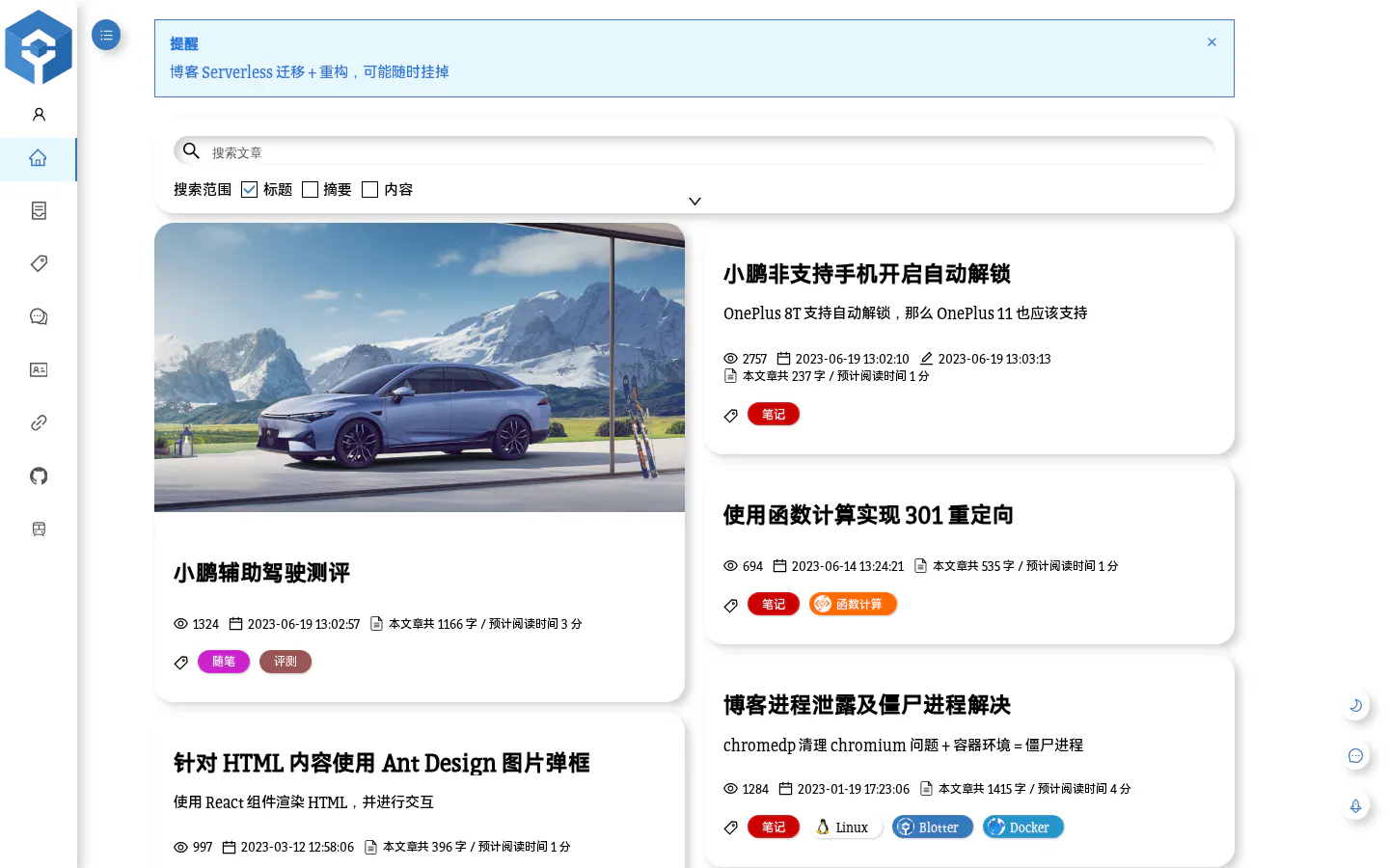Select 笔记 tag under 小鹏非支持手机 article

(x=774, y=414)
